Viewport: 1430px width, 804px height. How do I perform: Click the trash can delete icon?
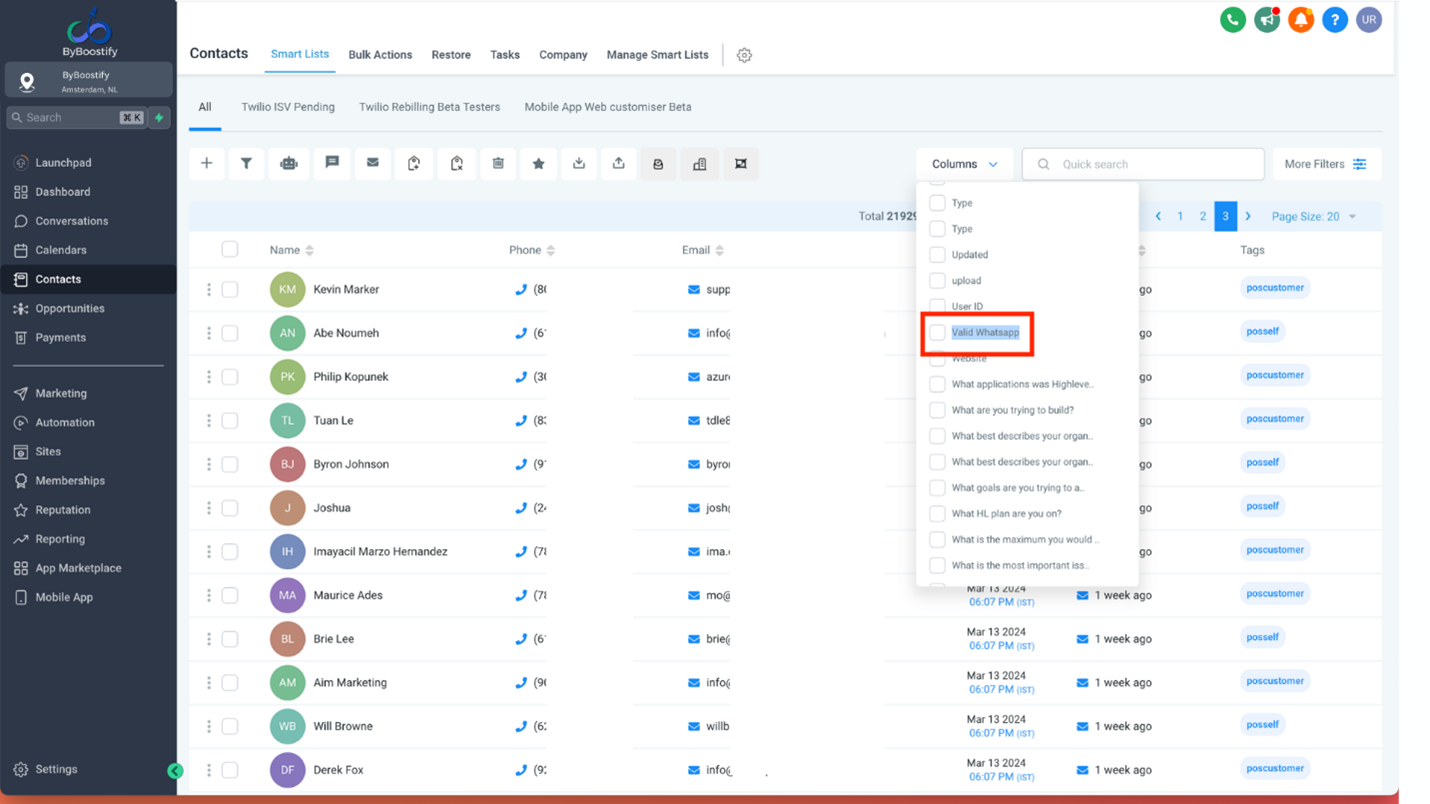point(498,164)
